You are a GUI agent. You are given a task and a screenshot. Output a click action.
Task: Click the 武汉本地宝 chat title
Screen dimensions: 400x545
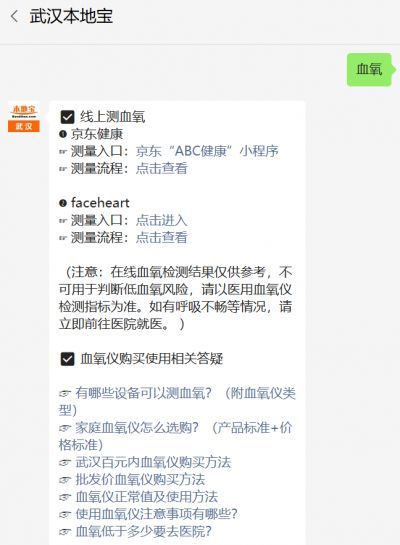tap(71, 16)
